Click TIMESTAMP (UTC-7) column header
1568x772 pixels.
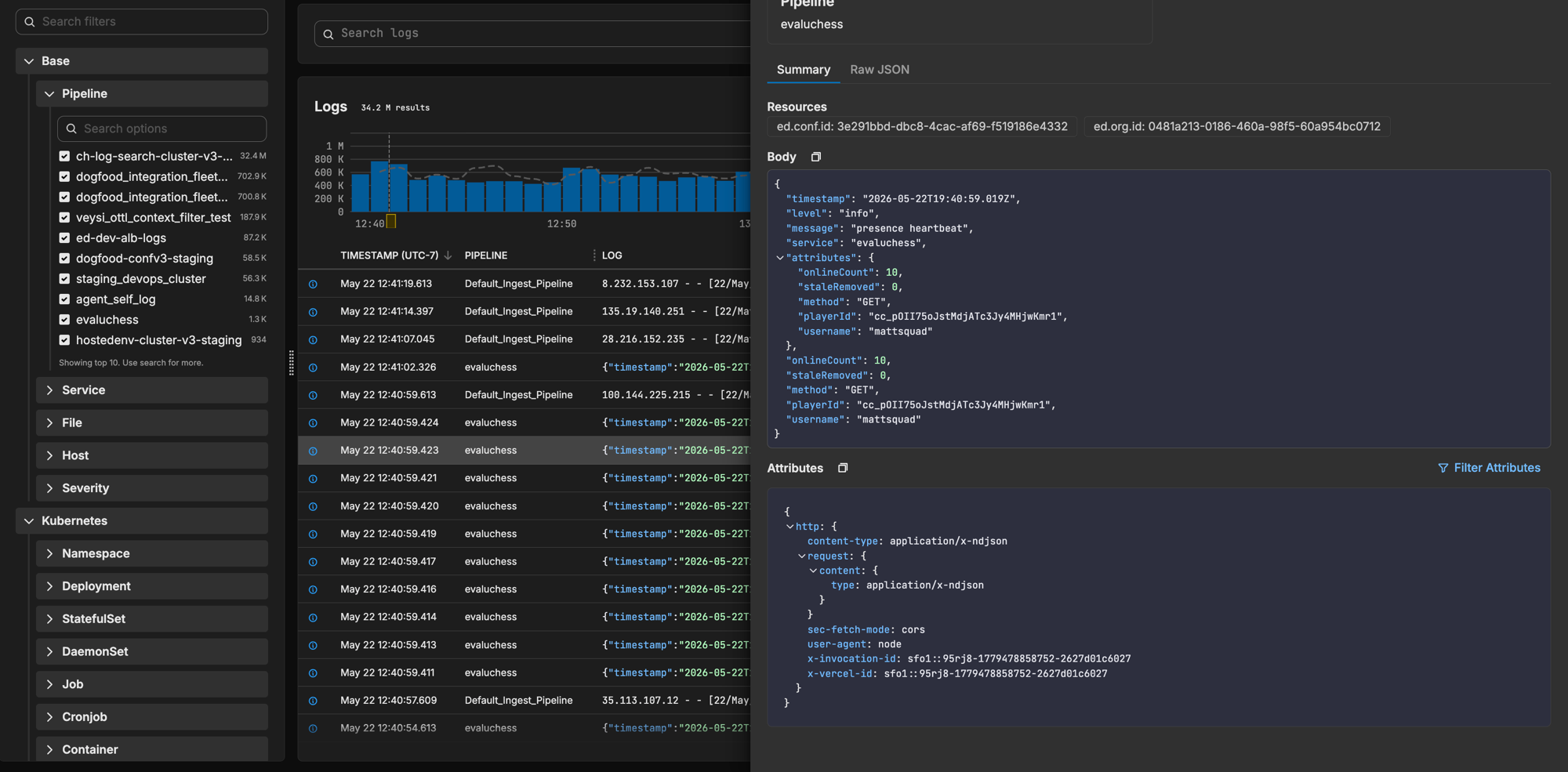(389, 256)
